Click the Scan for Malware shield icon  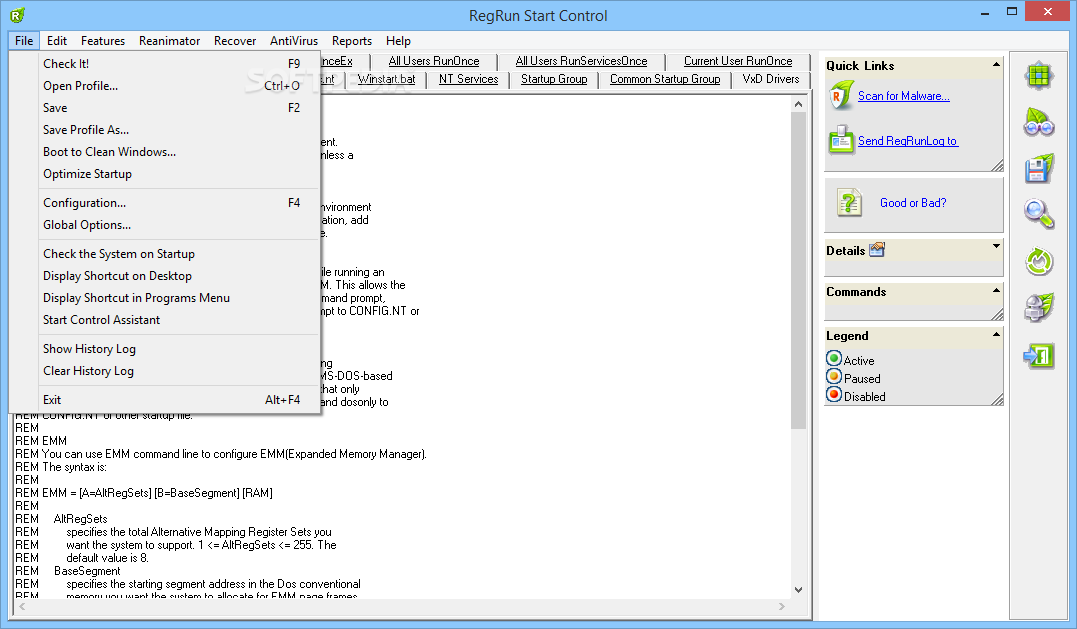coord(841,96)
